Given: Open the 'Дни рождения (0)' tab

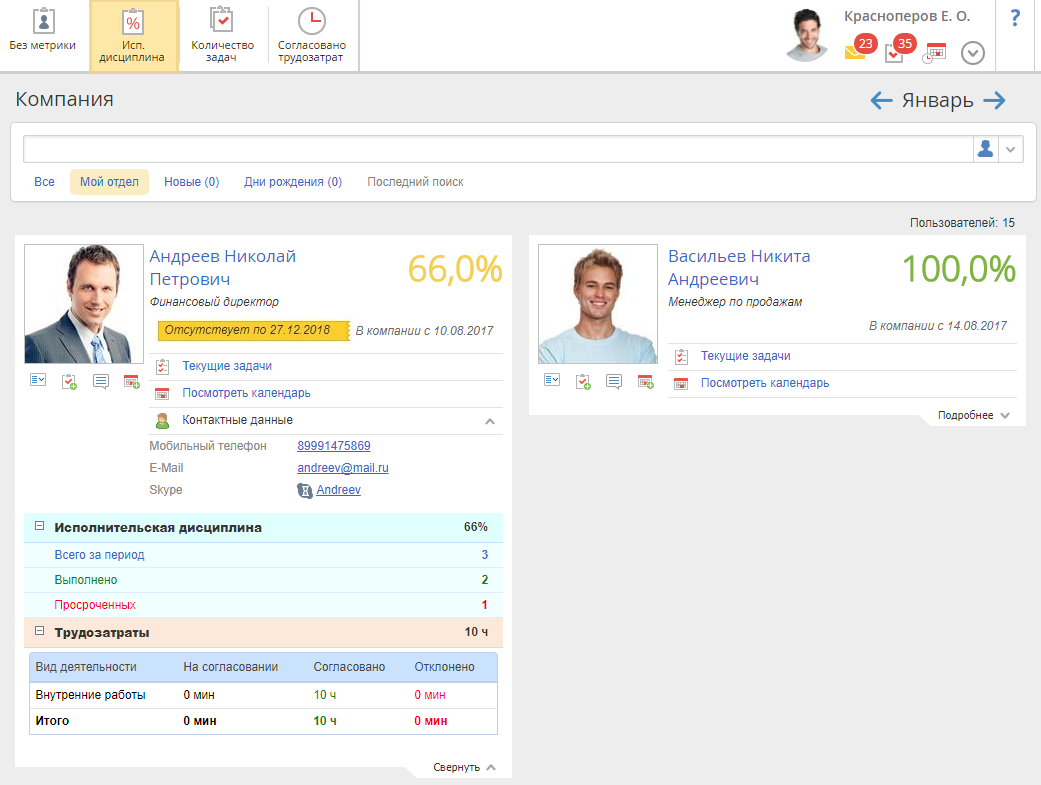Looking at the screenshot, I should [293, 182].
